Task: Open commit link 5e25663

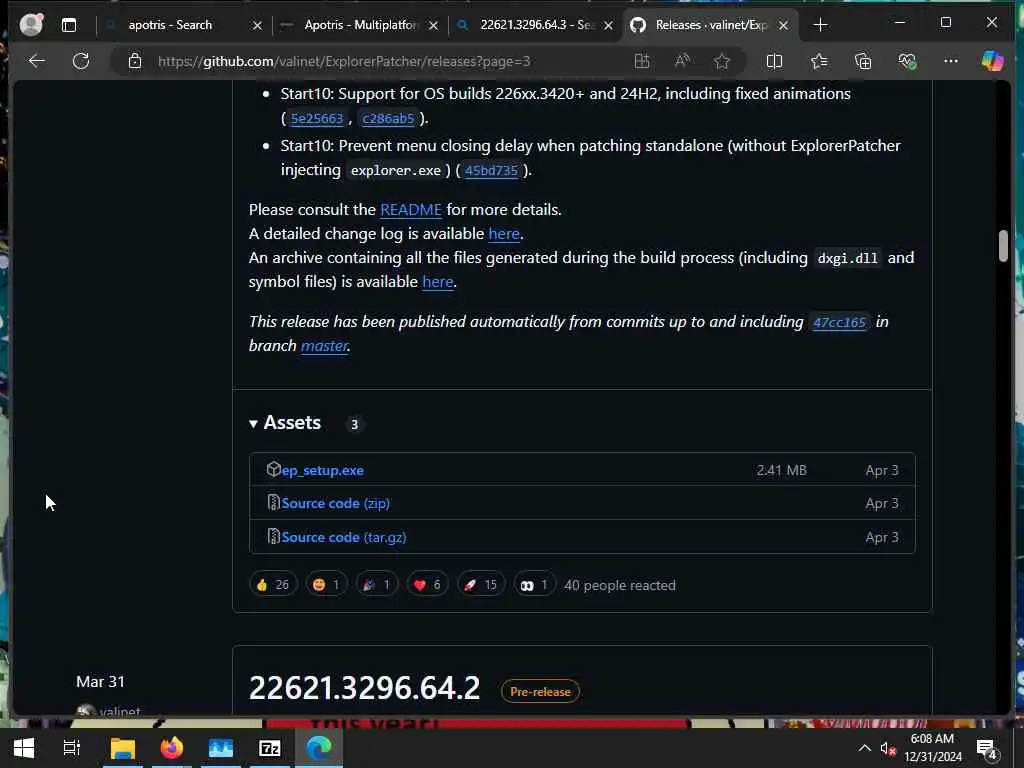Action: 317,118
